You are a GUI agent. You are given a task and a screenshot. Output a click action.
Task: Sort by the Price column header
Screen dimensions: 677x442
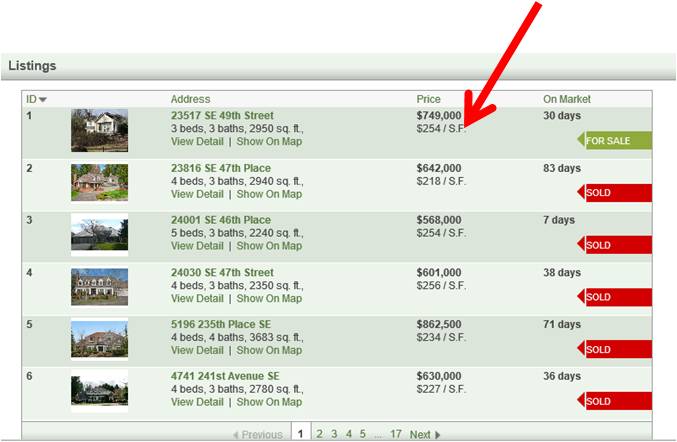428,99
